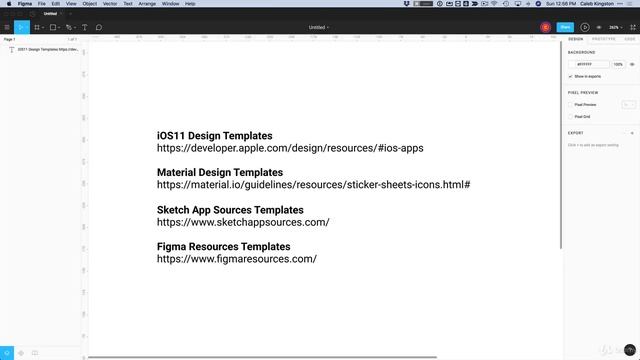
Task: Toggle background visibility eye icon
Action: pyautogui.click(x=632, y=64)
